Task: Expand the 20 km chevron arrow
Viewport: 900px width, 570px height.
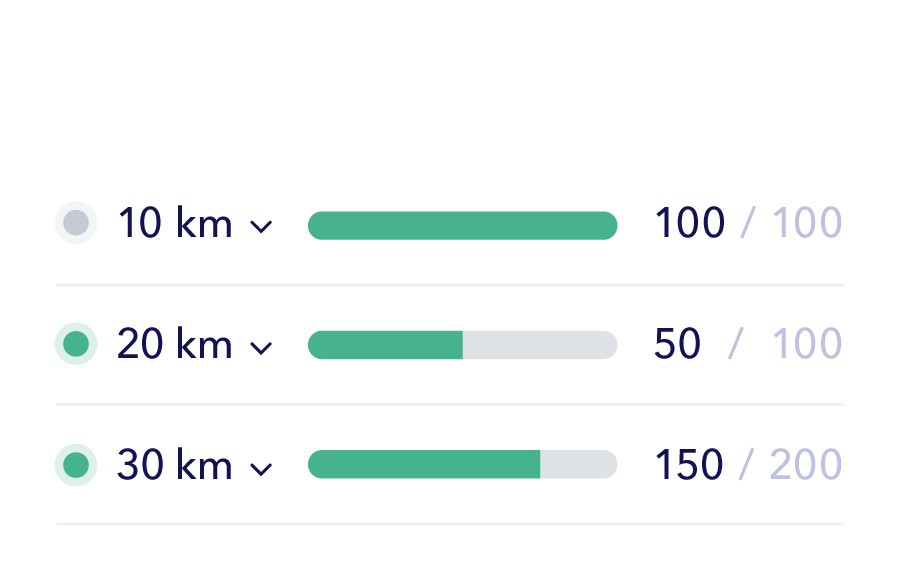Action: tap(261, 348)
